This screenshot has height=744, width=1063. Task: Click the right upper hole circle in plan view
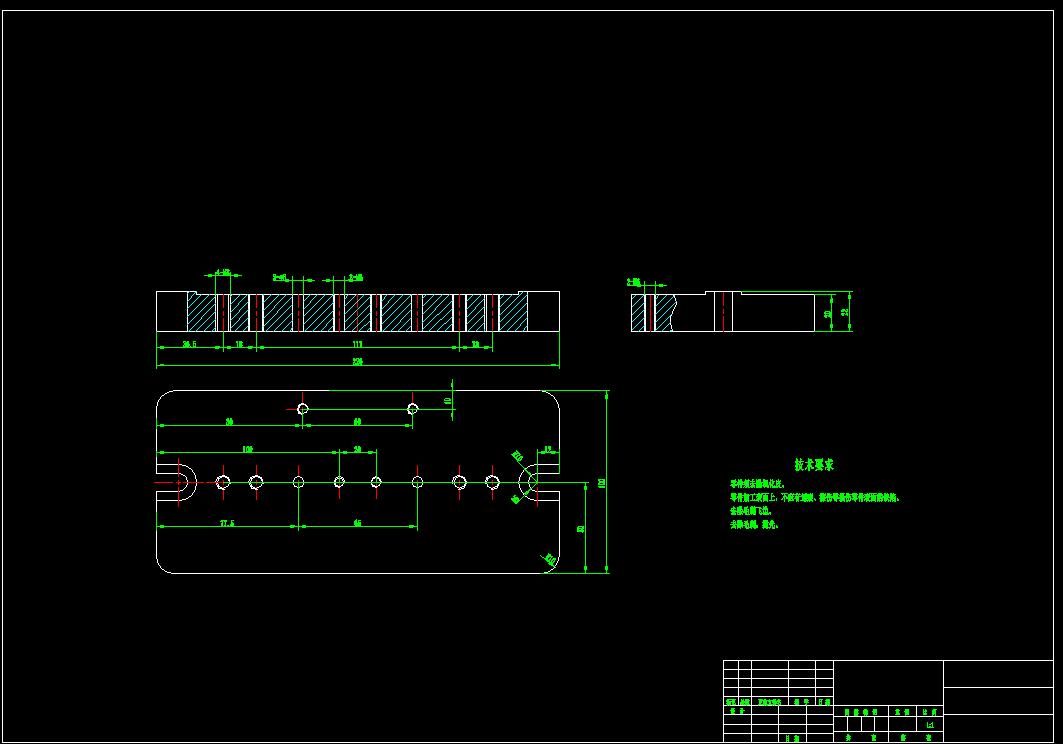[412, 408]
